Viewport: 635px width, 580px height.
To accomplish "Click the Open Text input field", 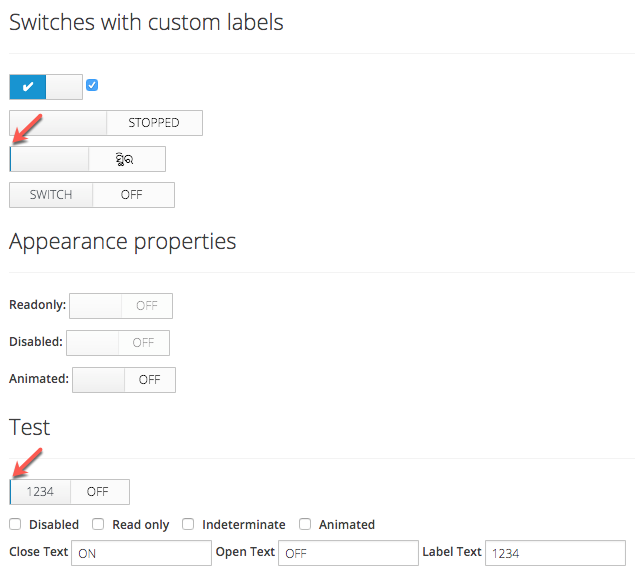I will (348, 553).
